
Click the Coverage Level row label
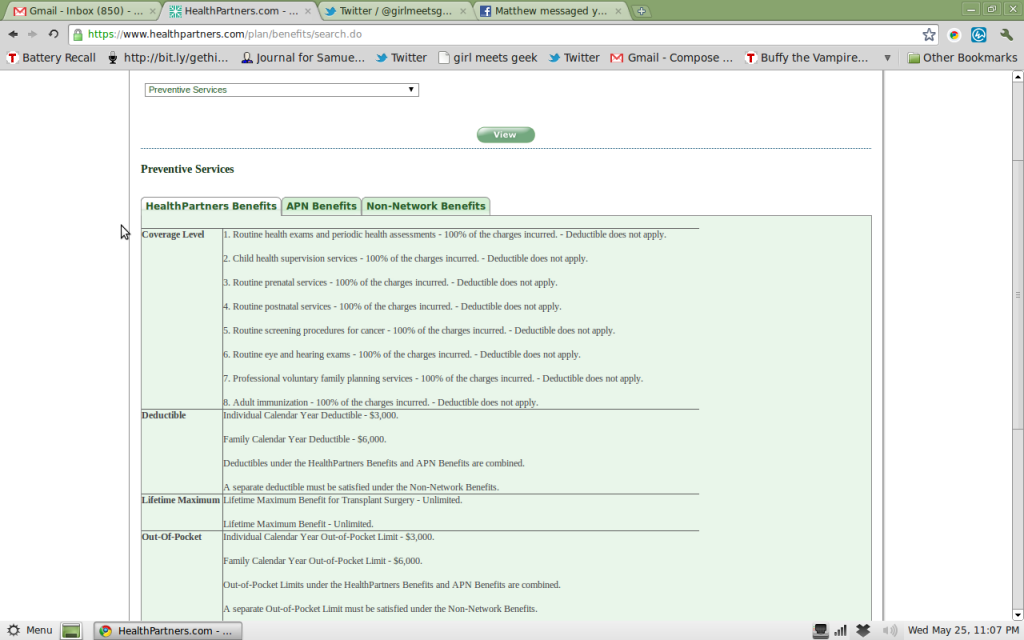point(173,234)
